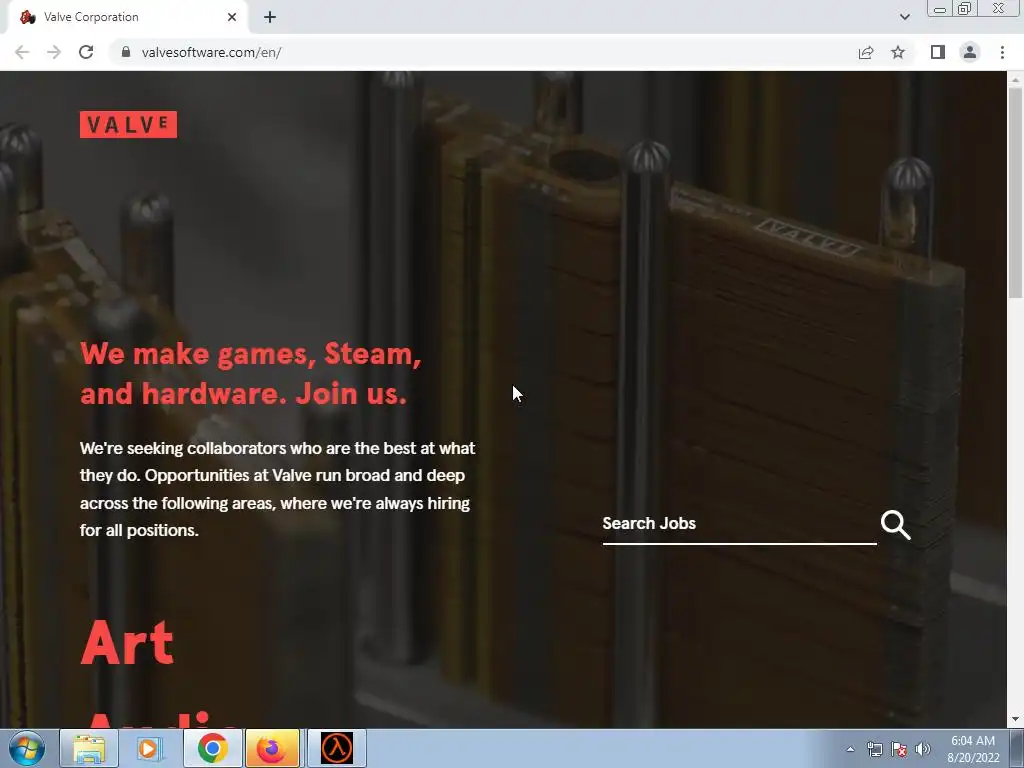Open Windows Explorer from the taskbar
The image size is (1024, 768).
click(x=89, y=748)
